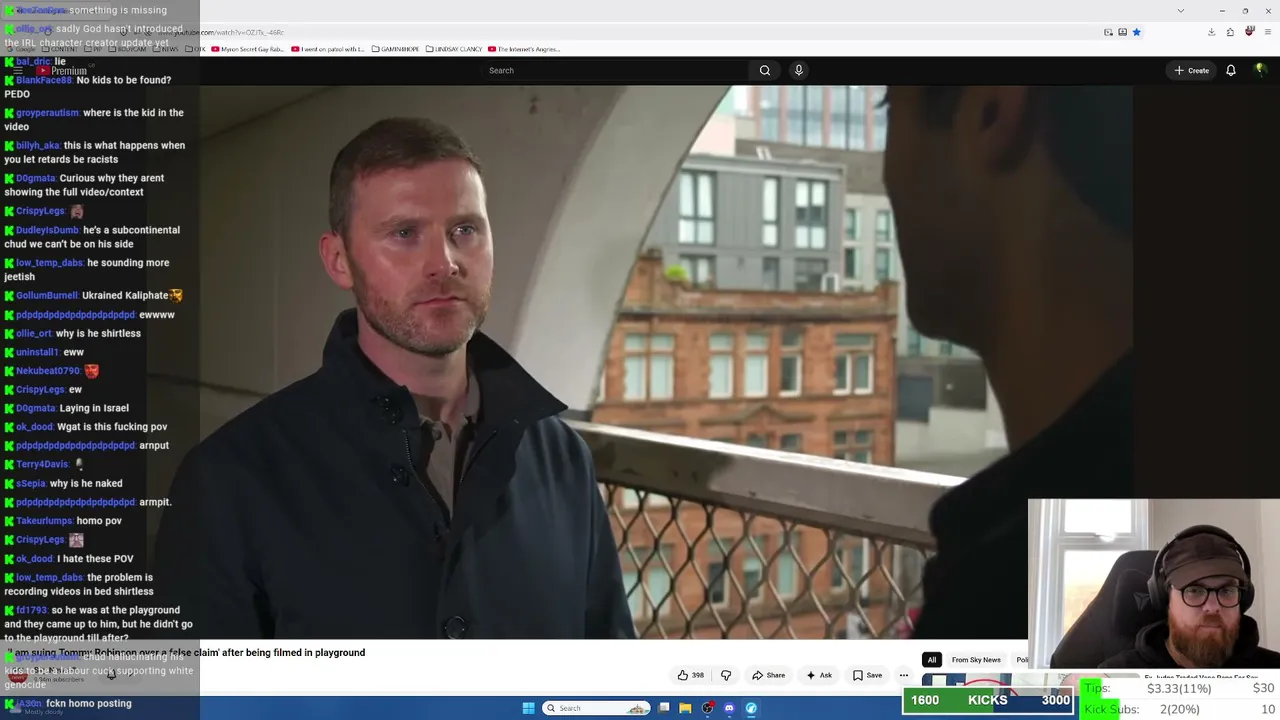Click chat username Takeurlumps

[44, 521]
